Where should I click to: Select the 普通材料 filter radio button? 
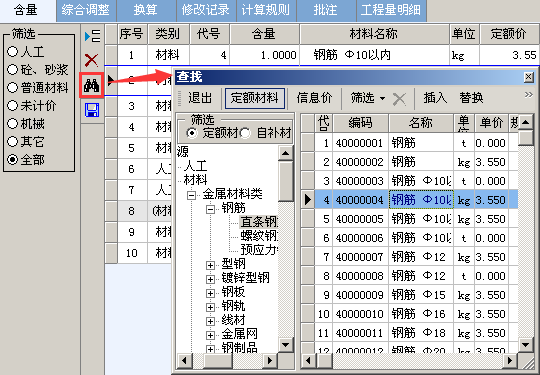point(12,87)
